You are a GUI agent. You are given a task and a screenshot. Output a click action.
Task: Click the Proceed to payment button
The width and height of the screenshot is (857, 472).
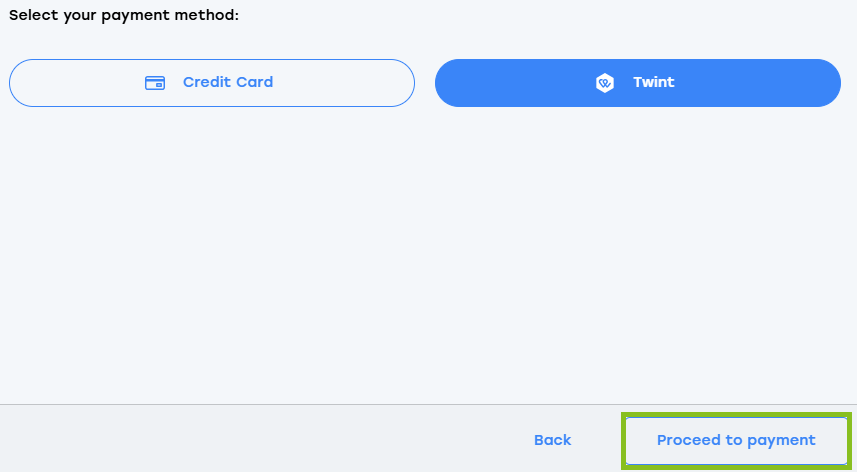coord(736,440)
